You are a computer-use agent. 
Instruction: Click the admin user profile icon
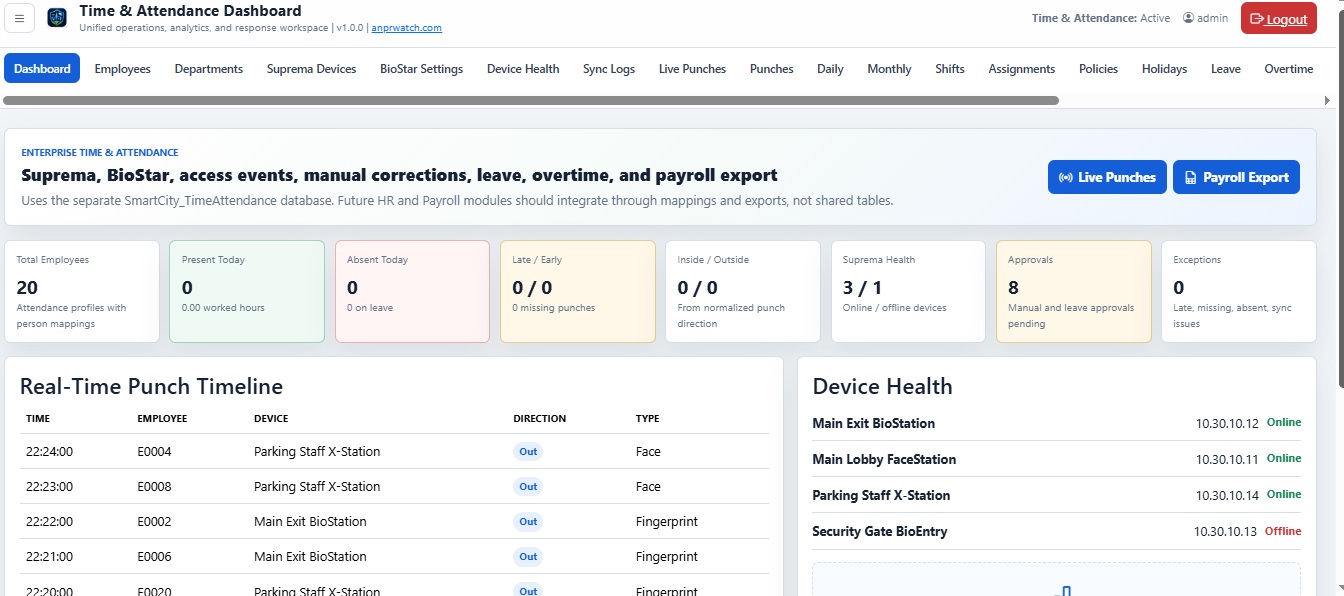pos(1188,18)
